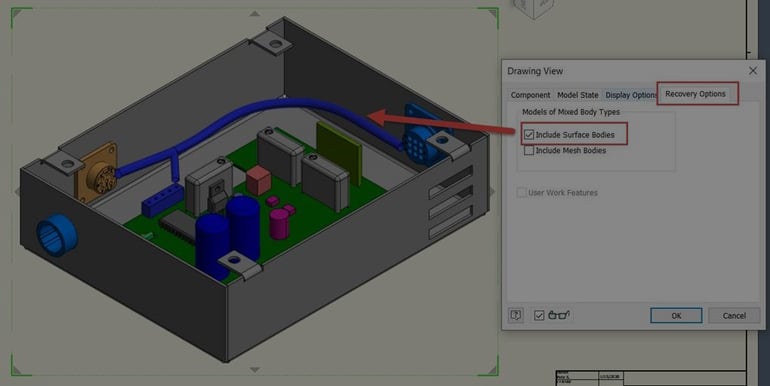Screen dimensions: 770x386
Task: Enable Include Mesh Bodies
Action: 529,150
